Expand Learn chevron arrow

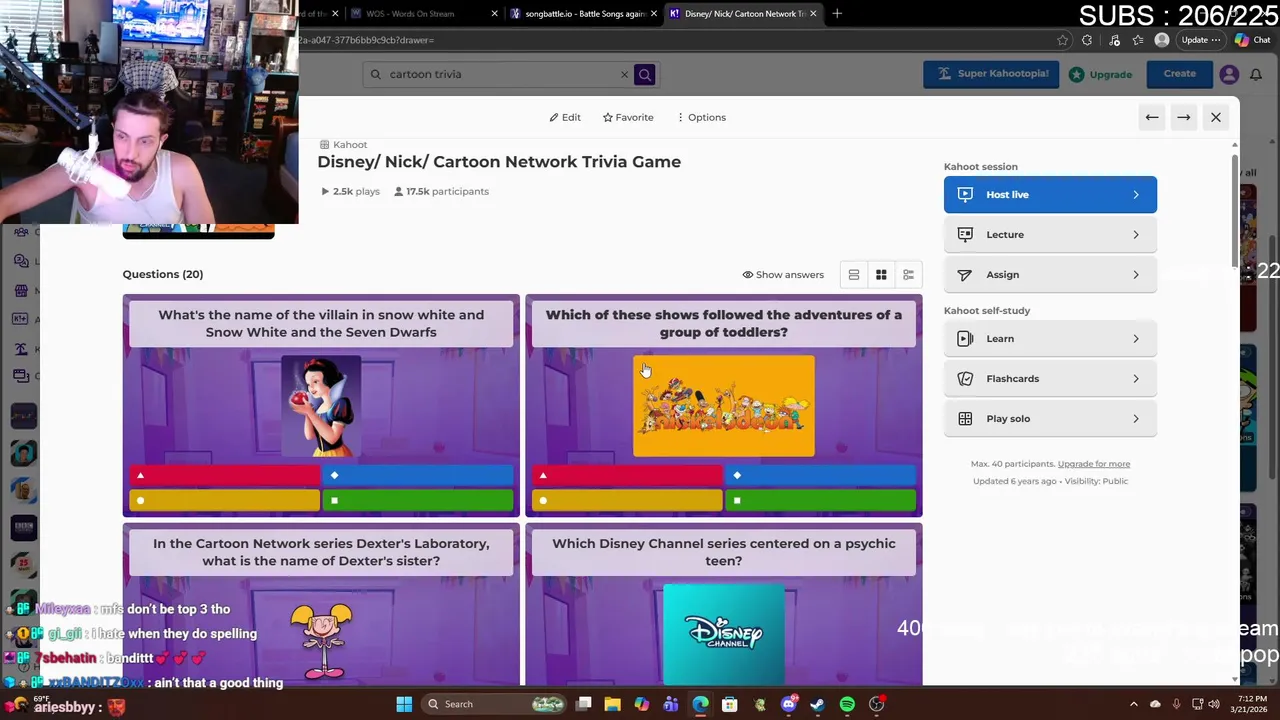pos(1136,339)
